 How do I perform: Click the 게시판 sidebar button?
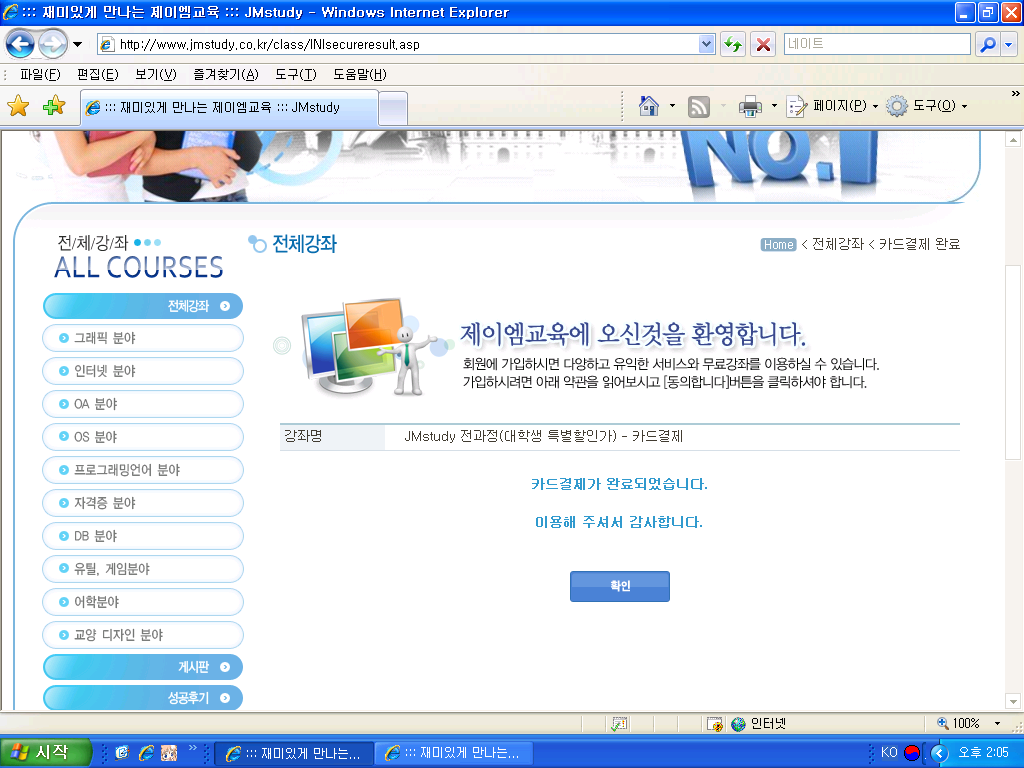coord(143,667)
